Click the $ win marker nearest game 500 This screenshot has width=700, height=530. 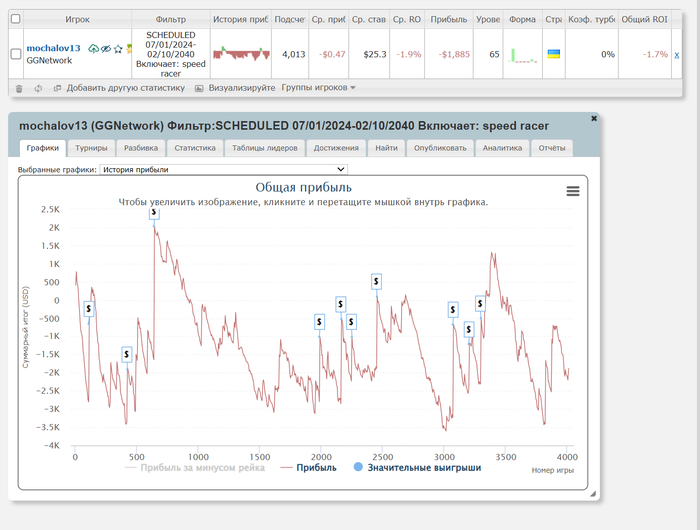127,355
